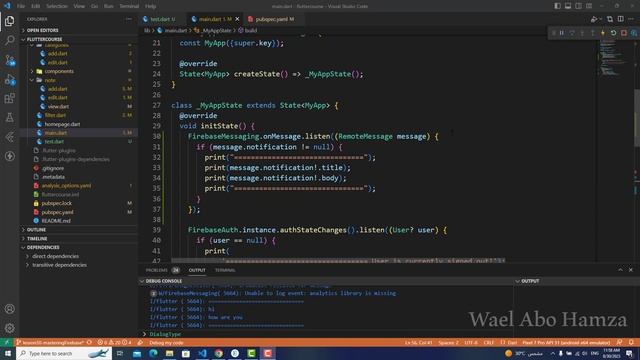Open the Testing flask view
The image size is (640, 360).
pos(9,118)
